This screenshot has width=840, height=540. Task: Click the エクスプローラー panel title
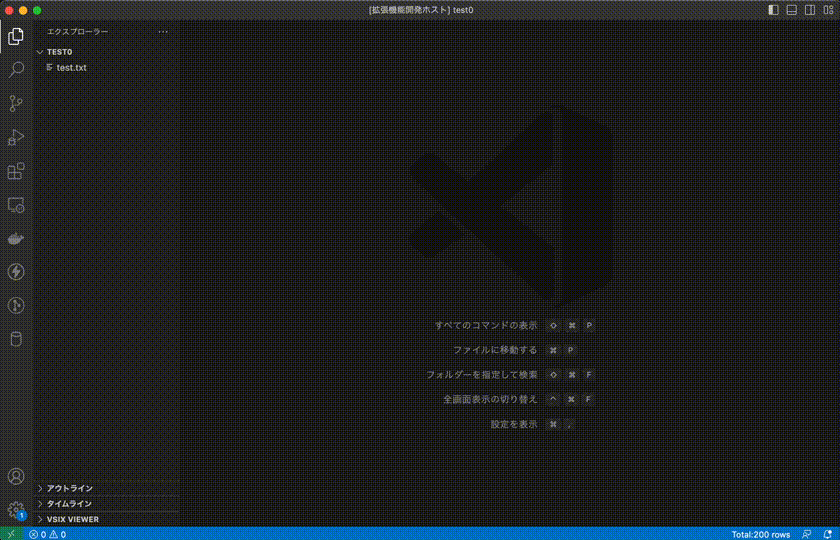tap(78, 32)
